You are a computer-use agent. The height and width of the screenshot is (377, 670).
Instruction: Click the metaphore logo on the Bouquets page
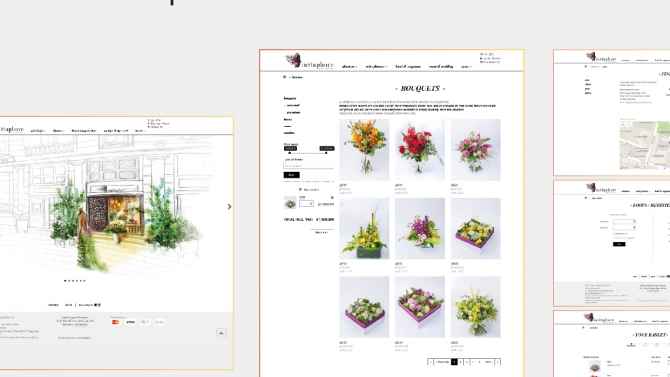click(x=309, y=61)
